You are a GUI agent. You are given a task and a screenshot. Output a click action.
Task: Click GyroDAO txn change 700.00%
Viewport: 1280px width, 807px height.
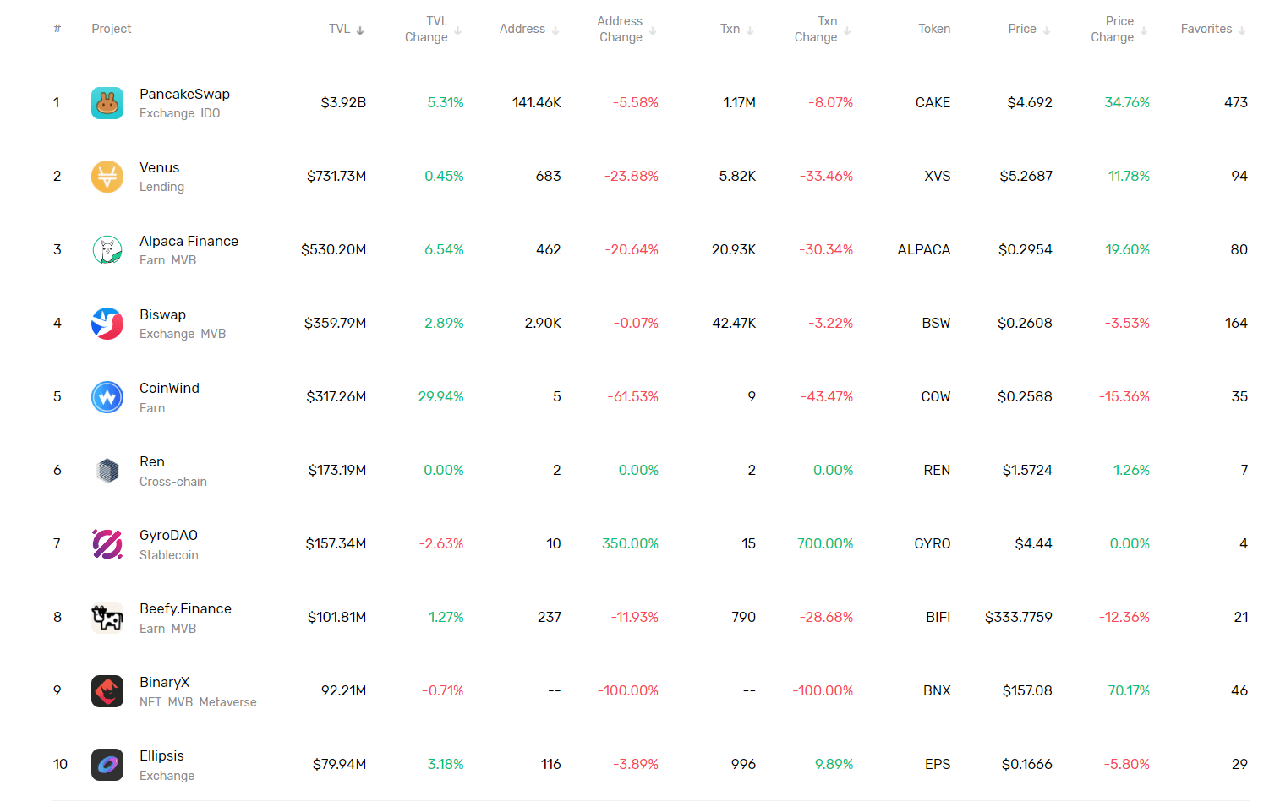click(x=825, y=543)
